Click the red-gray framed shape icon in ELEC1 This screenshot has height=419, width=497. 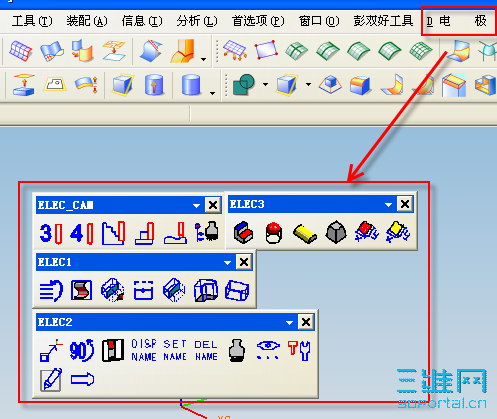[82, 290]
